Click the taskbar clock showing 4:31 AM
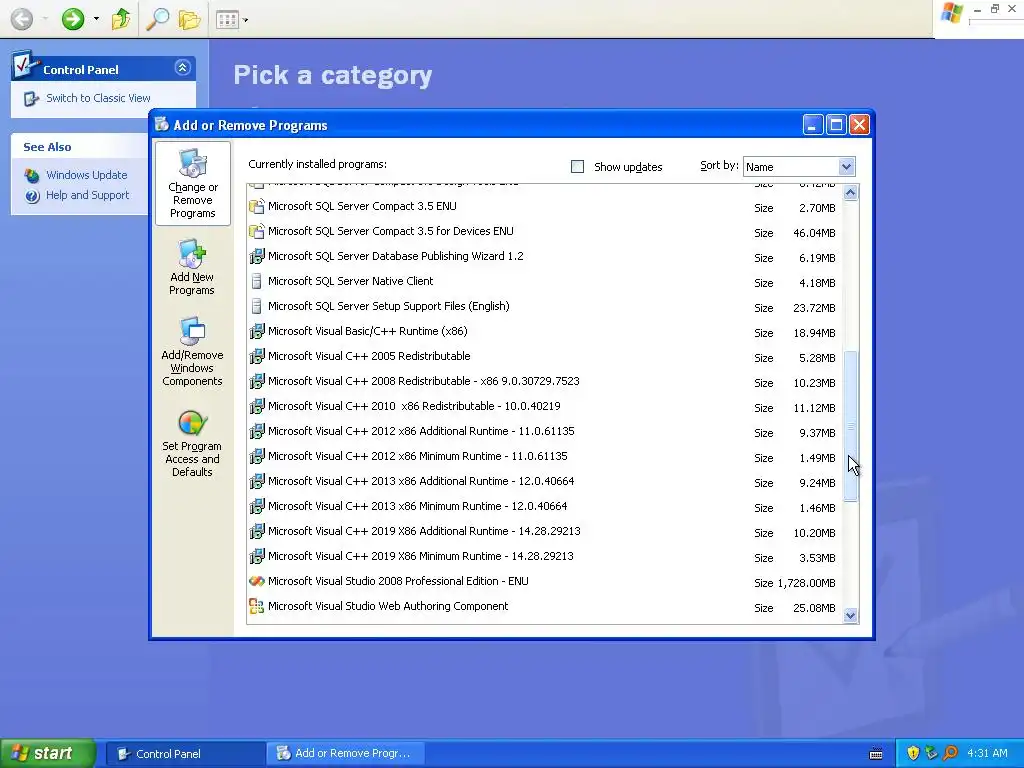Screen dimensions: 1024x768 coord(987,754)
